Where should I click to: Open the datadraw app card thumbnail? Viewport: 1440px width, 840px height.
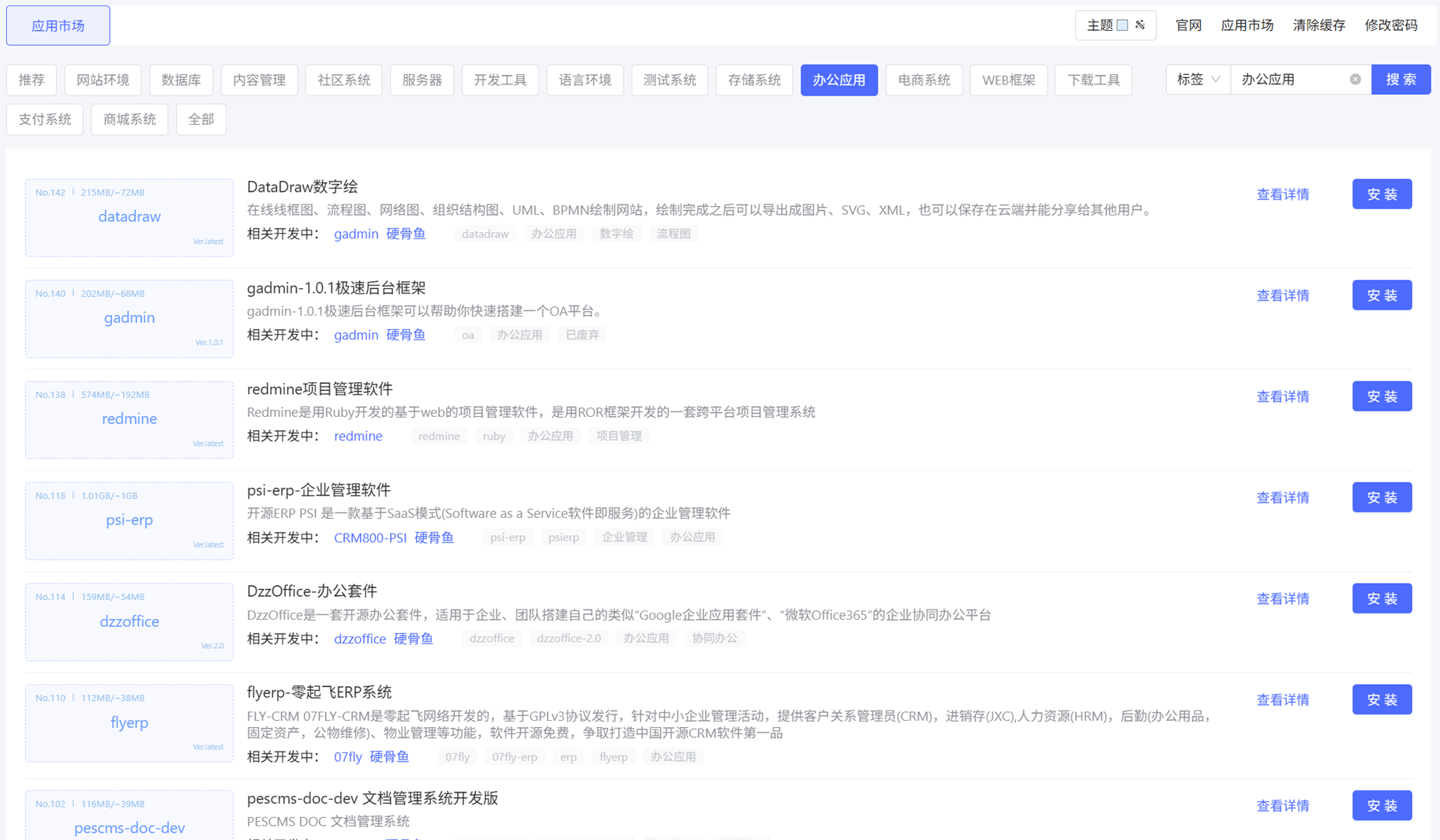pos(129,217)
